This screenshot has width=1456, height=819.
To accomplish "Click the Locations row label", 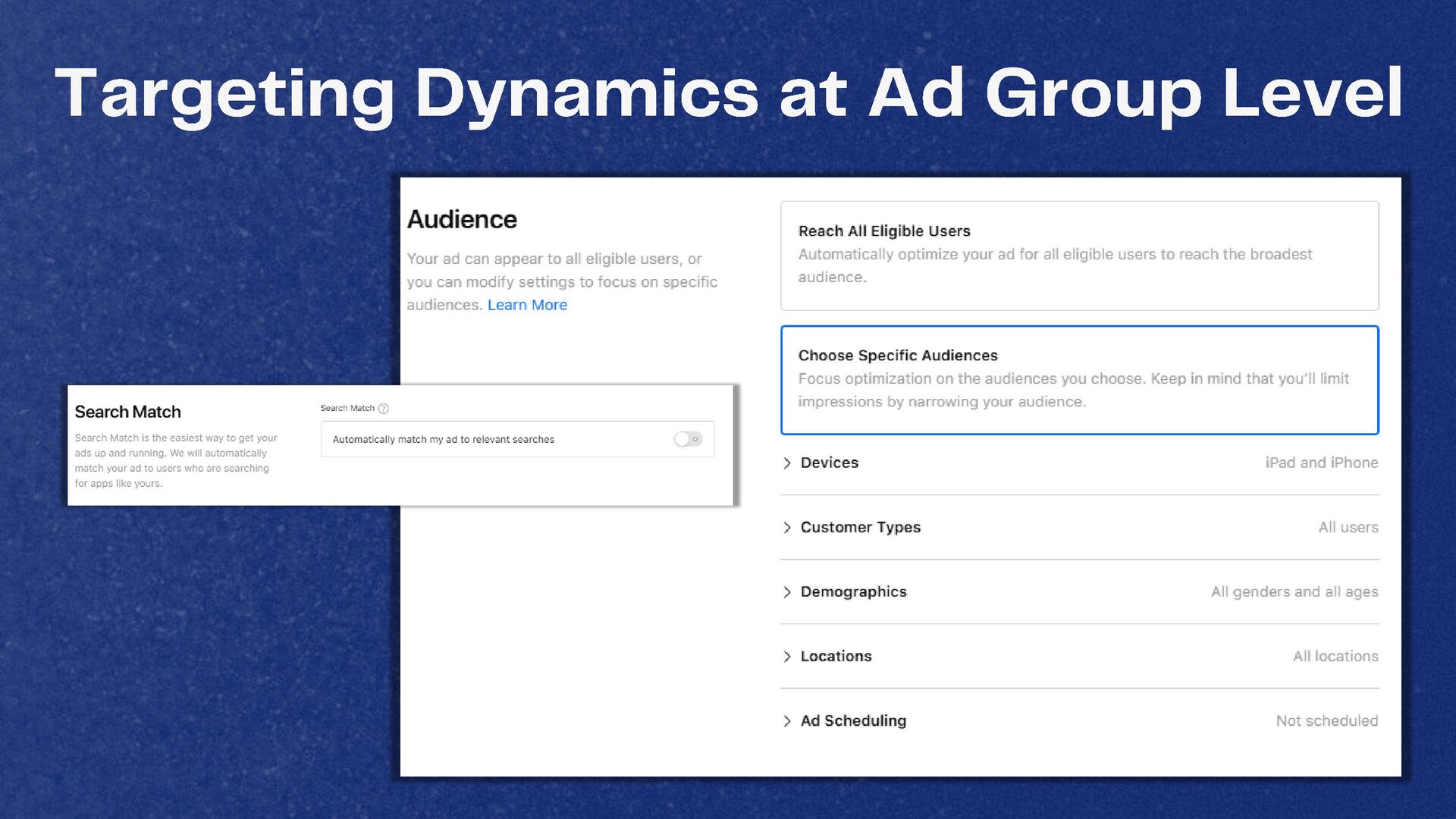I will coord(836,656).
